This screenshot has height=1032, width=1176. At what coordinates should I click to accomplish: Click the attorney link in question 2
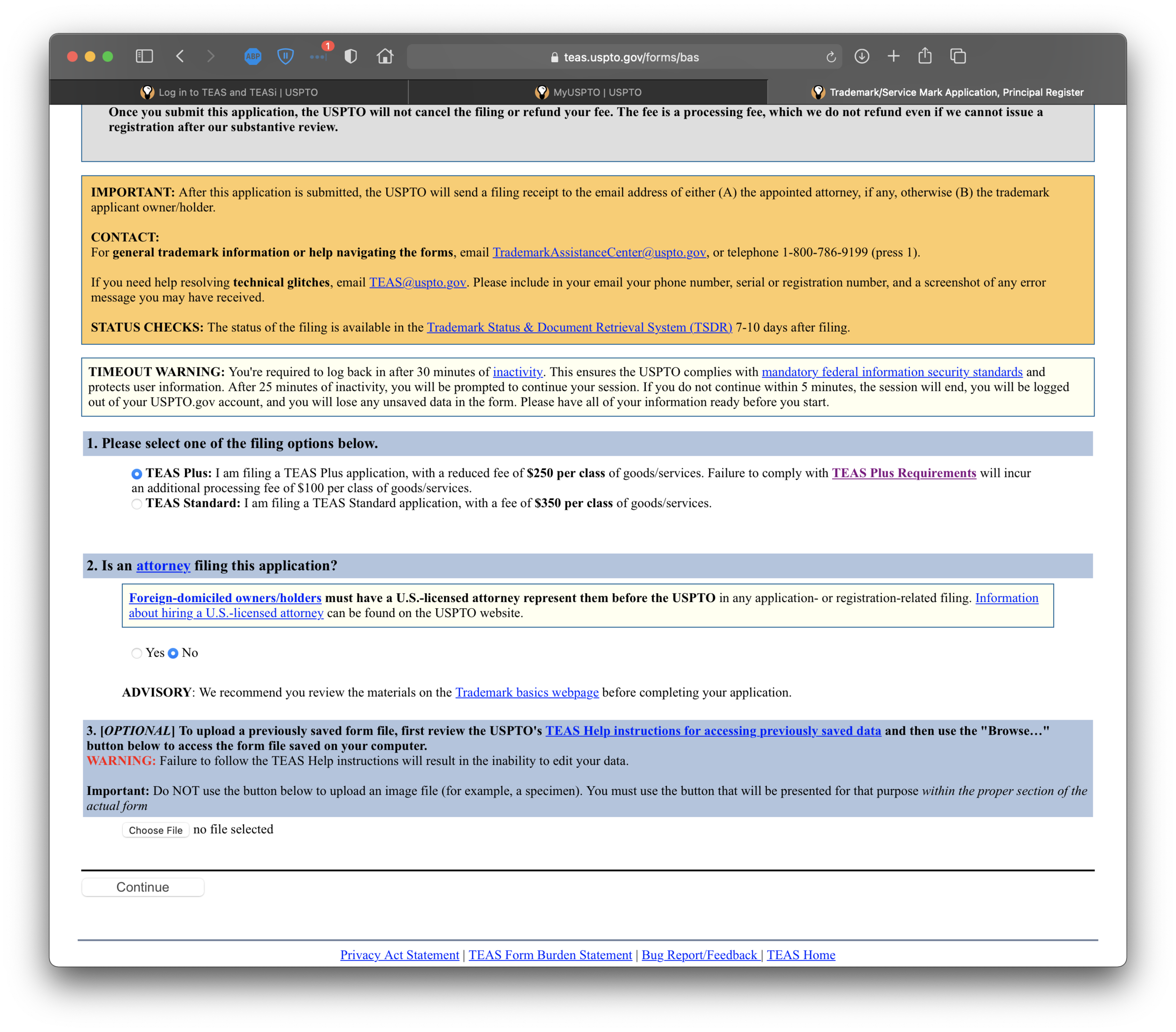tap(163, 565)
